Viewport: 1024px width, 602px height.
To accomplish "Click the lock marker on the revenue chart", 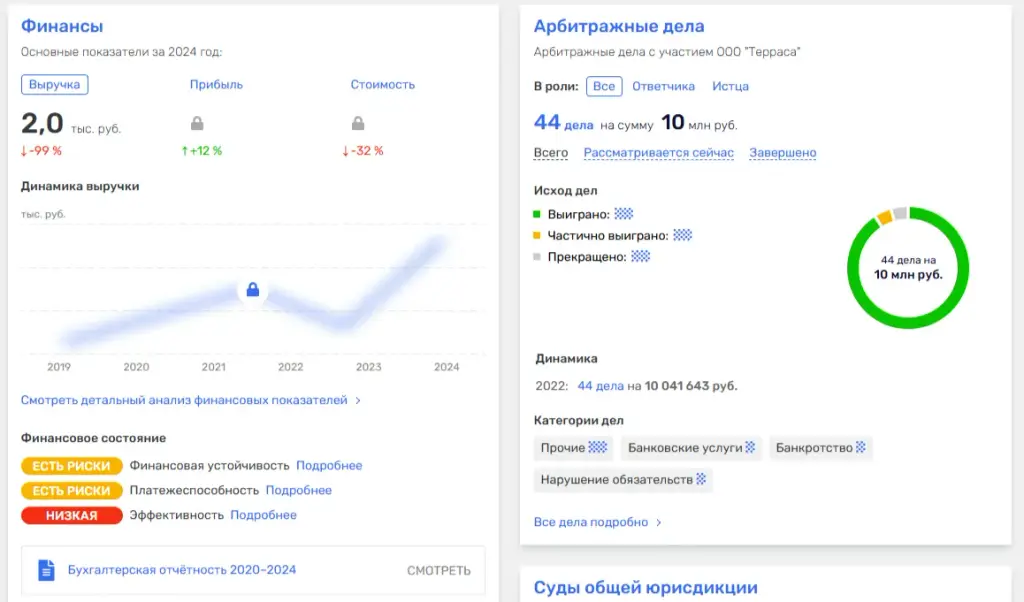I will (253, 289).
